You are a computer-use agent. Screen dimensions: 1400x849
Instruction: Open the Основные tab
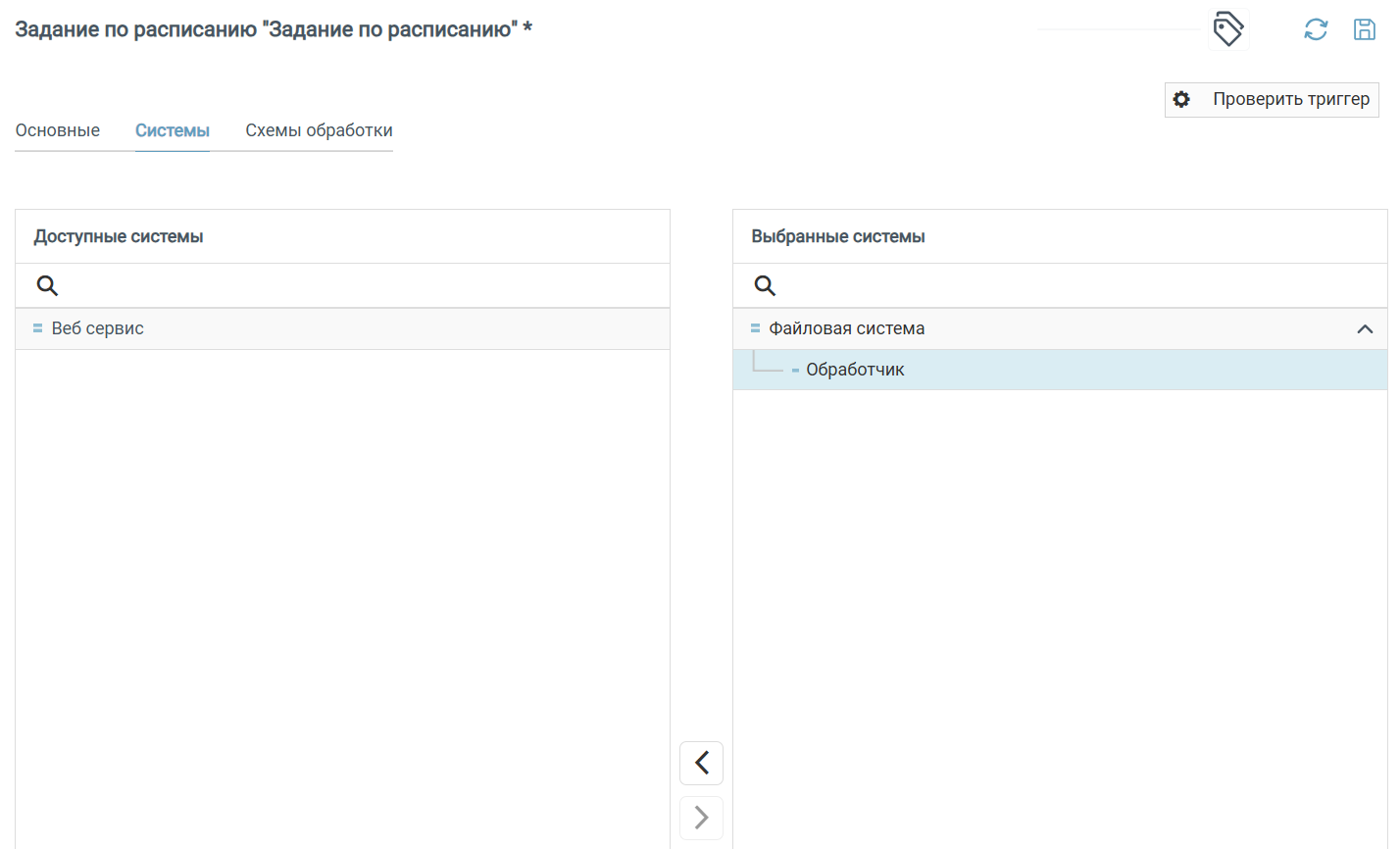pos(58,130)
